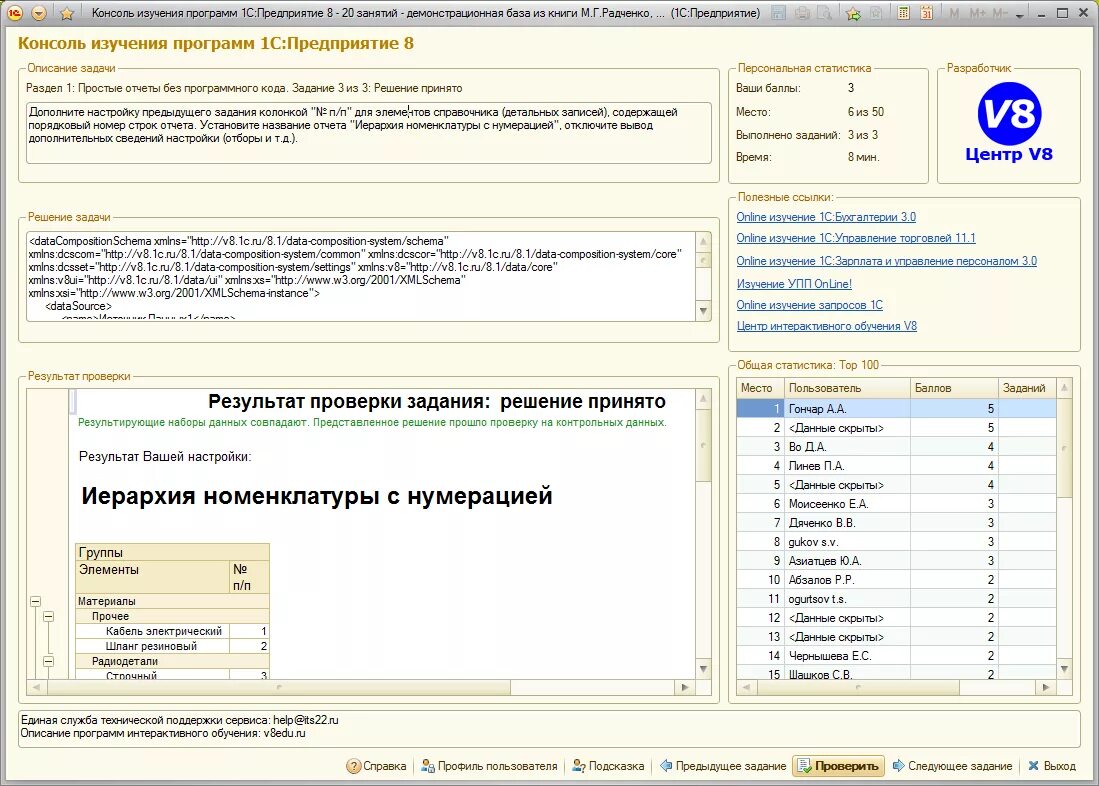Open the calculator icon in title bar

coord(903,13)
